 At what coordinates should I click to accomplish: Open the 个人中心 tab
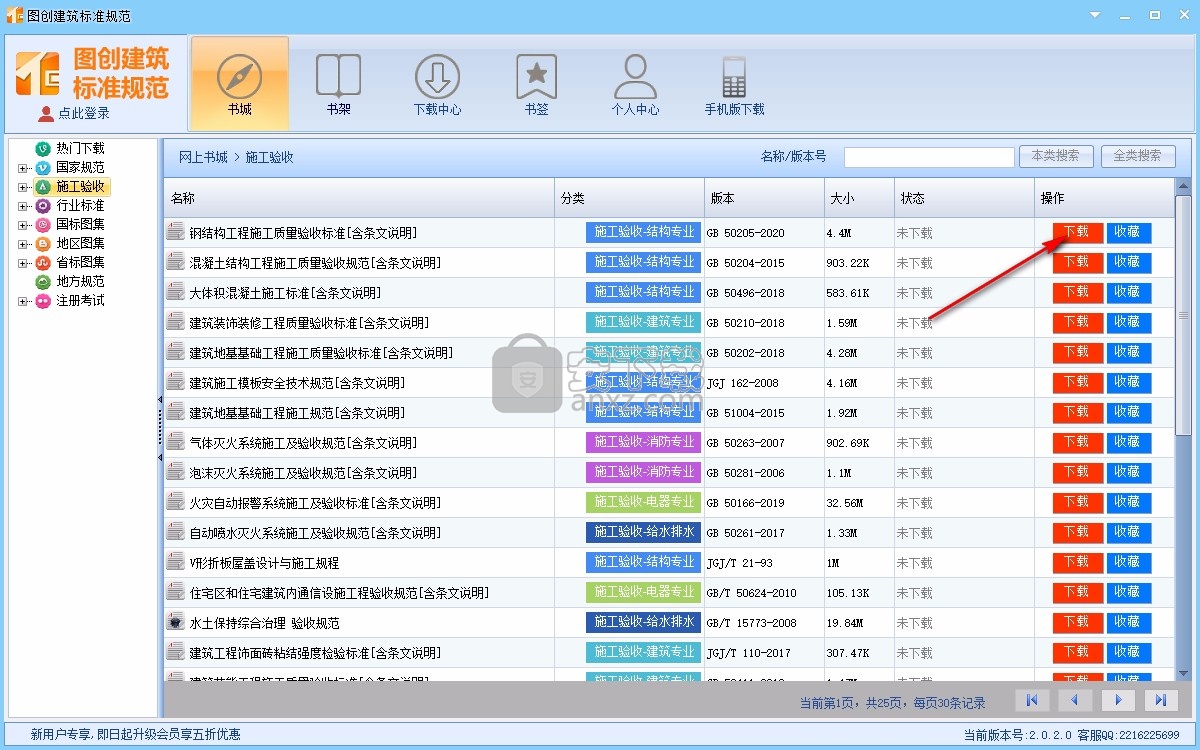[x=635, y=84]
